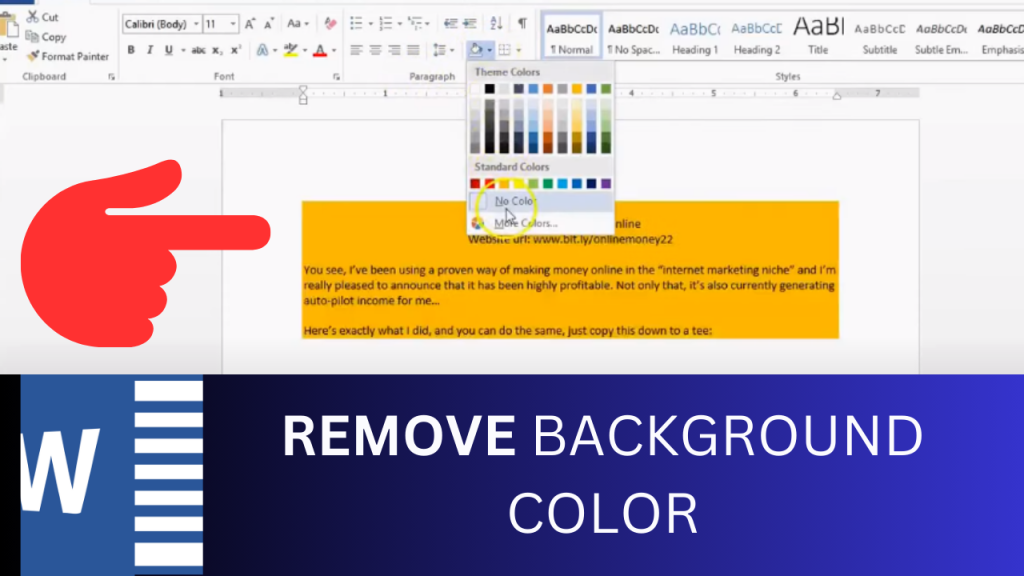Image resolution: width=1024 pixels, height=576 pixels.
Task: Enable center text alignment
Action: pyautogui.click(x=374, y=49)
